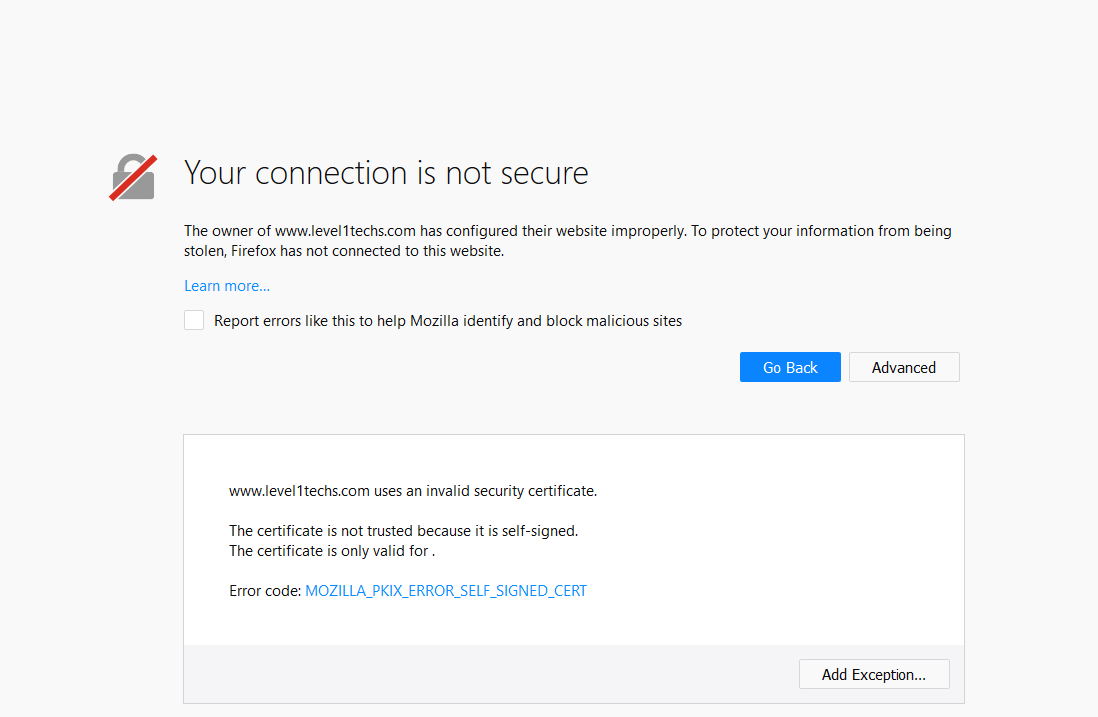1098x717 pixels.
Task: Open the MOZILLA_PKIX_ERROR_SELF_SIGNED_CERT error code link
Action: (446, 591)
